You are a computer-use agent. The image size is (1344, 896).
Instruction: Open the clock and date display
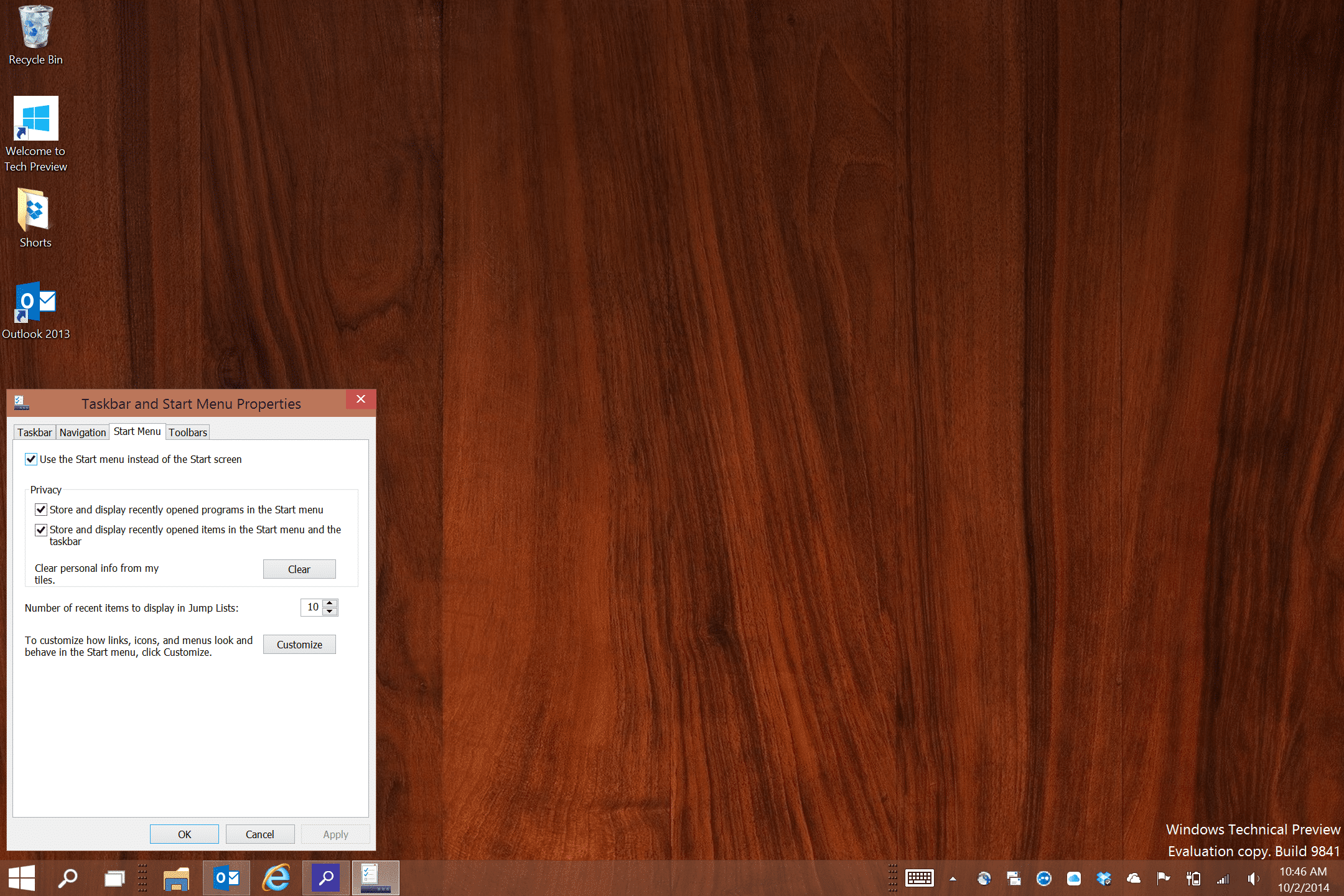point(1303,879)
